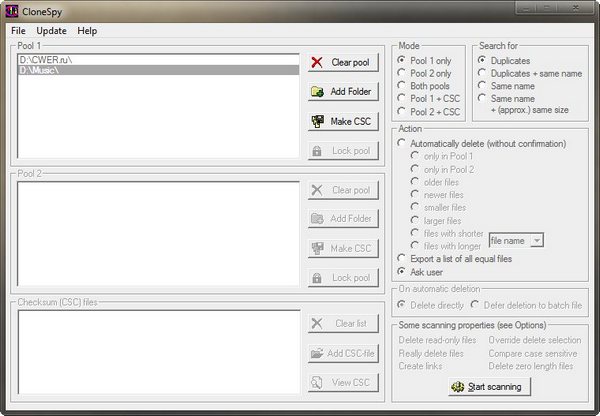Click the Clear list button

343,323
